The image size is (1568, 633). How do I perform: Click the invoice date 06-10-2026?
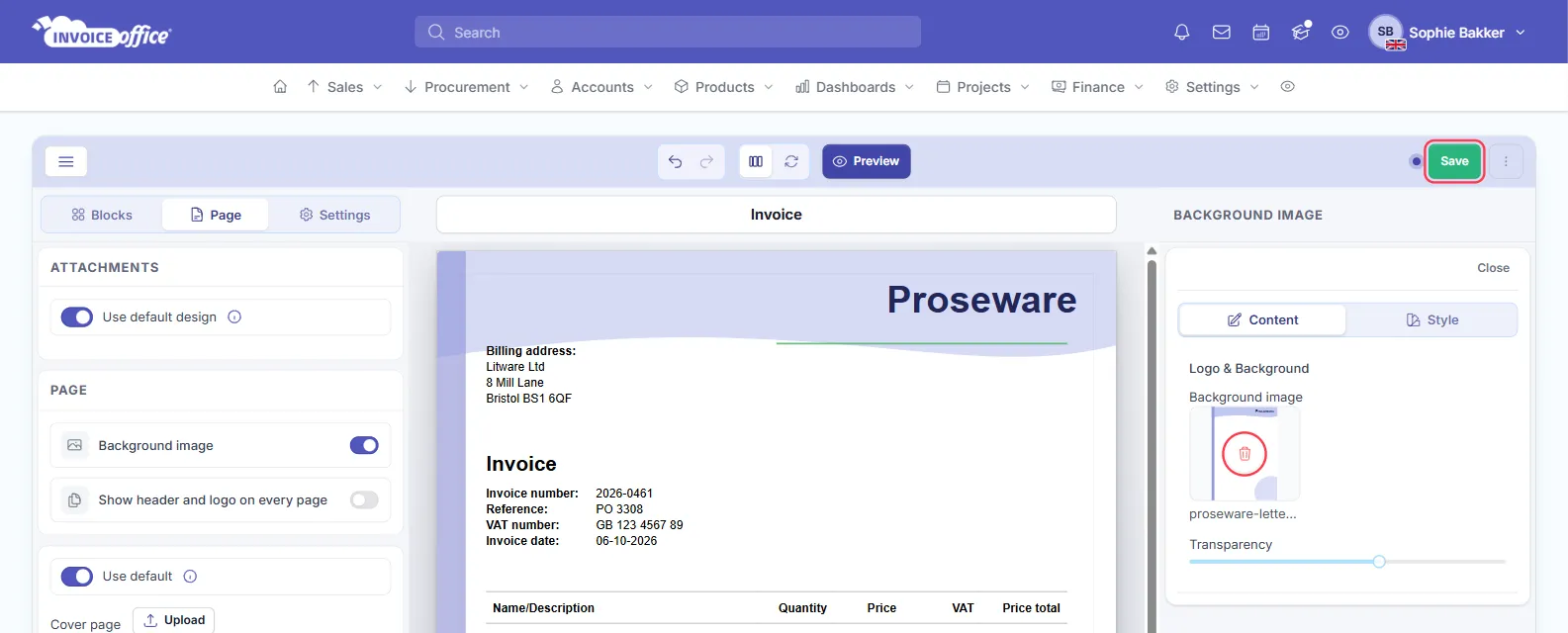click(626, 541)
